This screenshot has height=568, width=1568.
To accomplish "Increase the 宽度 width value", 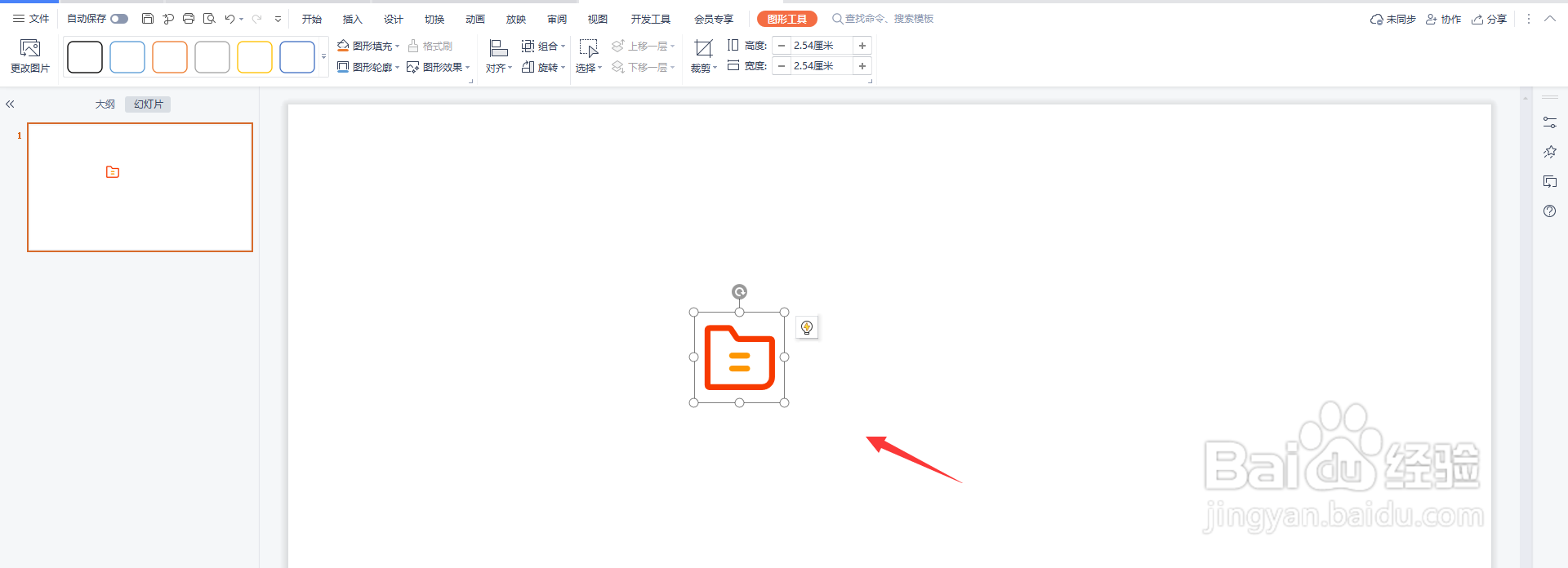I will click(x=862, y=66).
